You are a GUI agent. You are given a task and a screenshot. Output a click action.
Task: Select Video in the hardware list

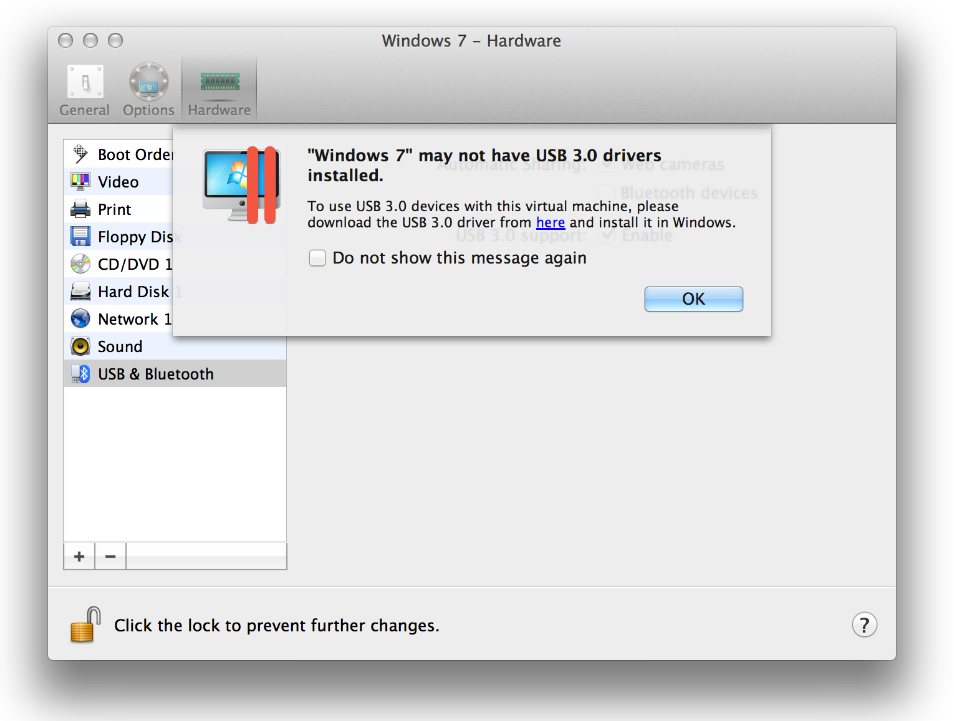(x=119, y=182)
